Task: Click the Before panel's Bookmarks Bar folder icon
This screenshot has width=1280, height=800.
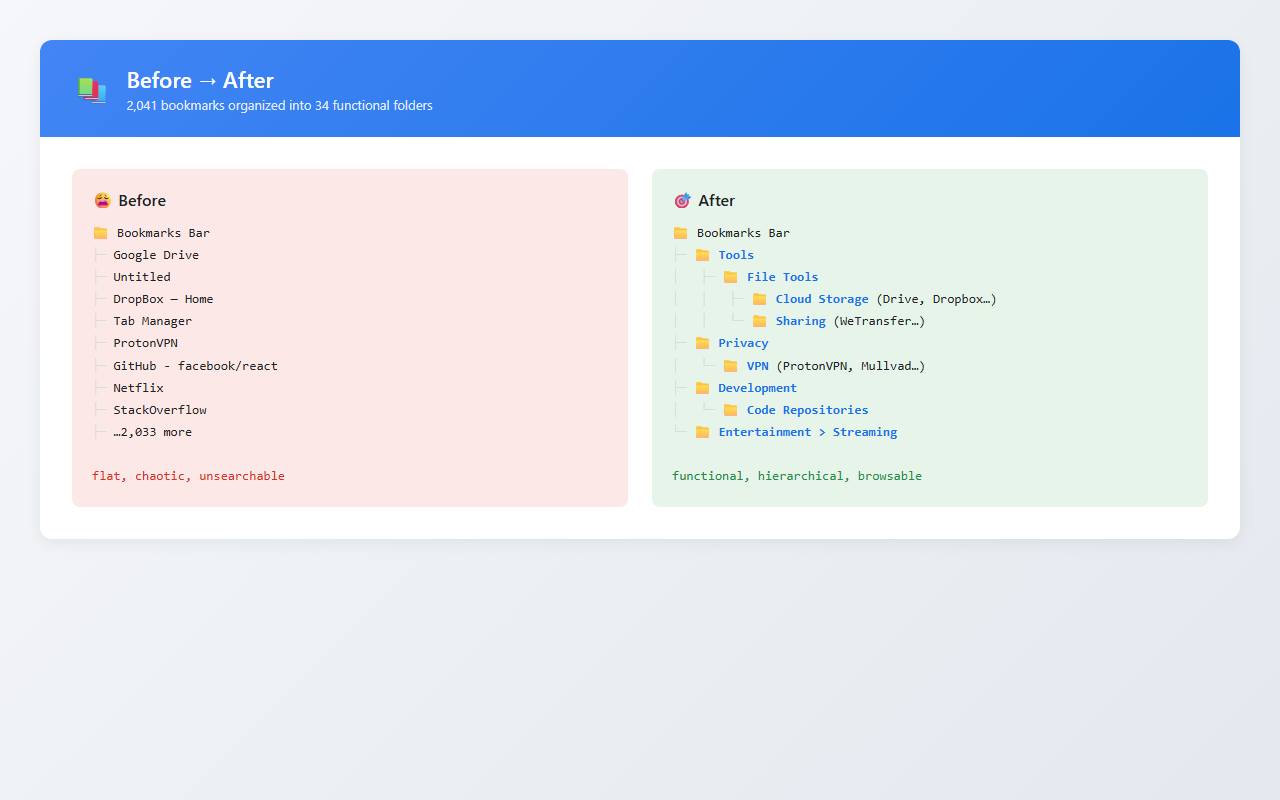Action: pyautogui.click(x=100, y=233)
